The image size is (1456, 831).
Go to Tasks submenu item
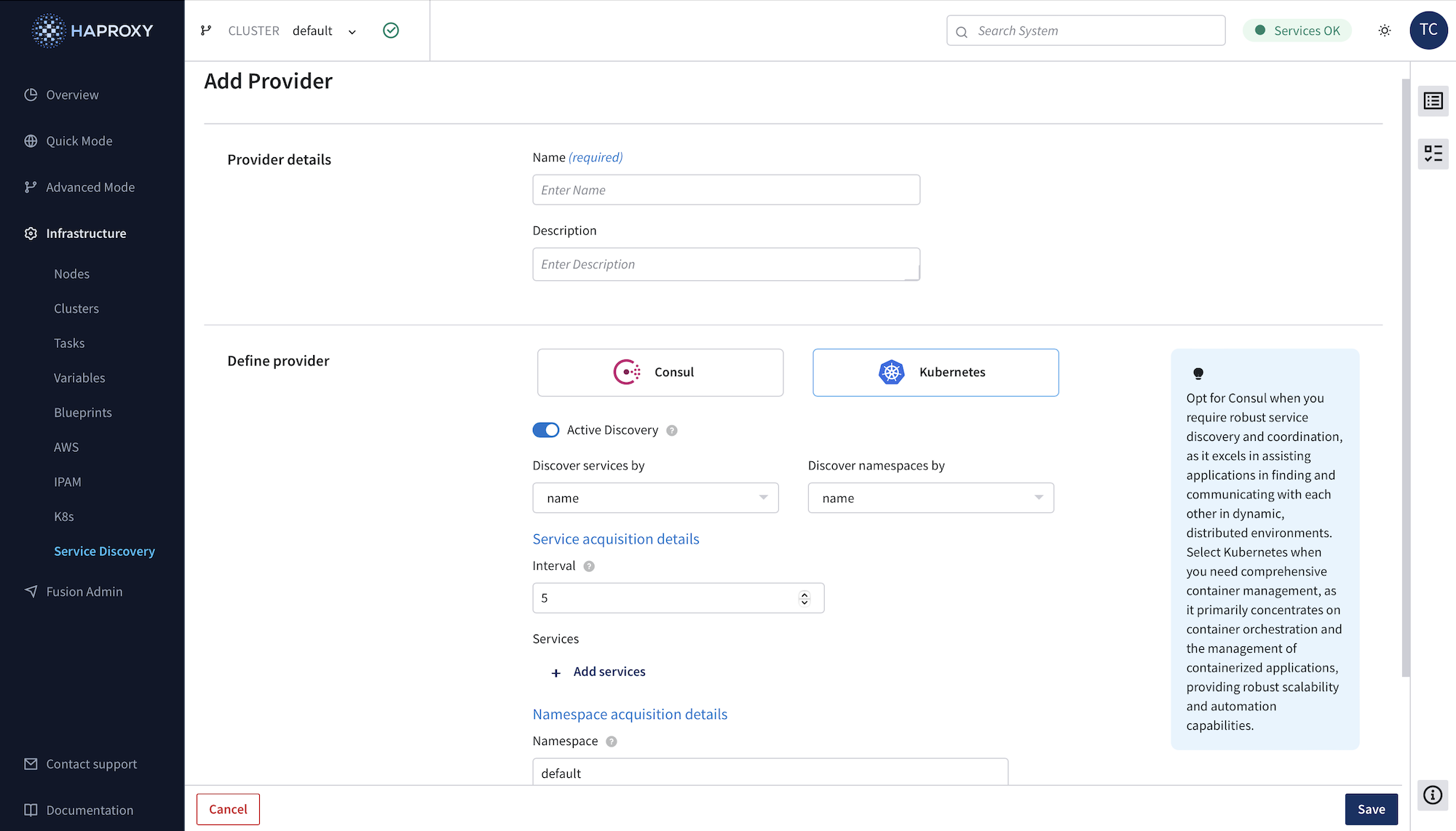69,343
